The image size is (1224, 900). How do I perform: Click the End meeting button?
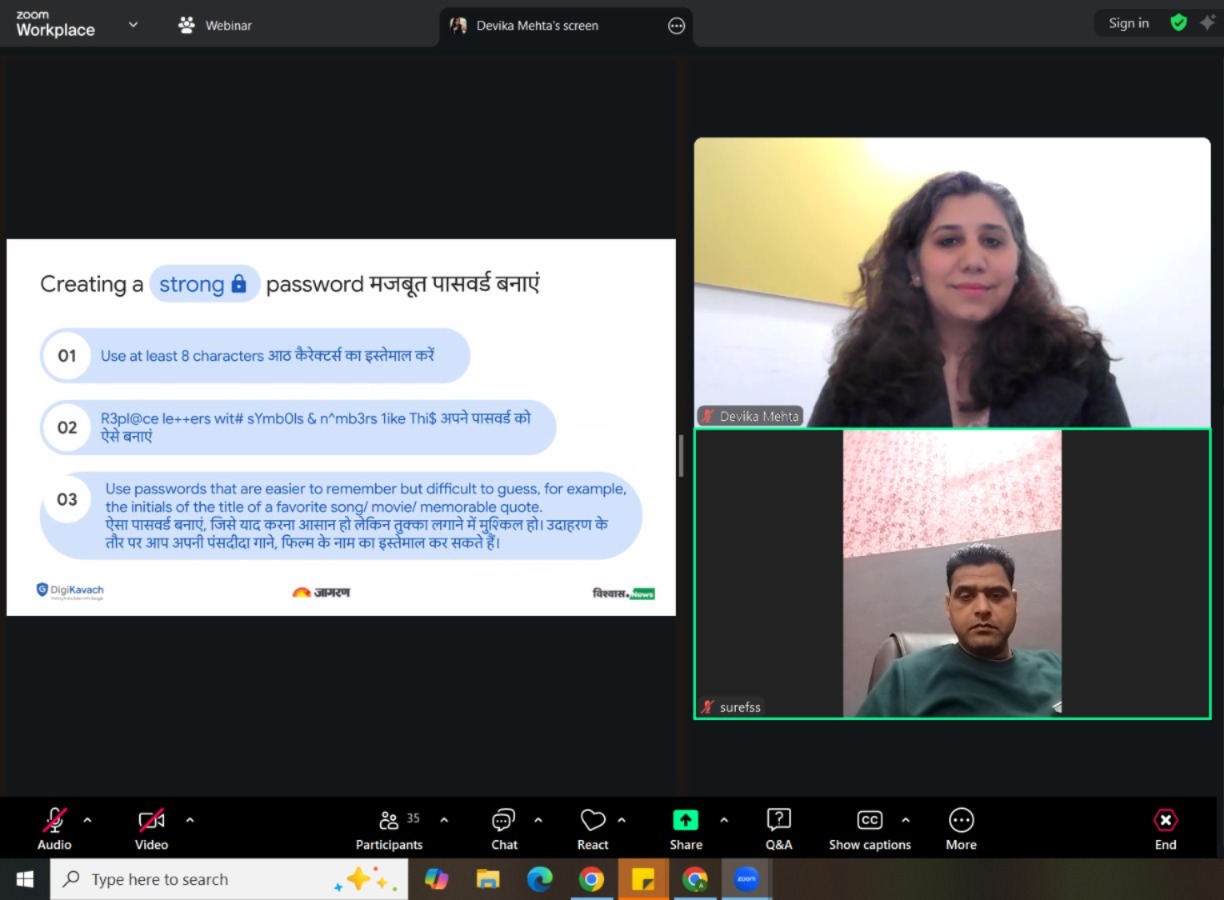(x=1165, y=830)
